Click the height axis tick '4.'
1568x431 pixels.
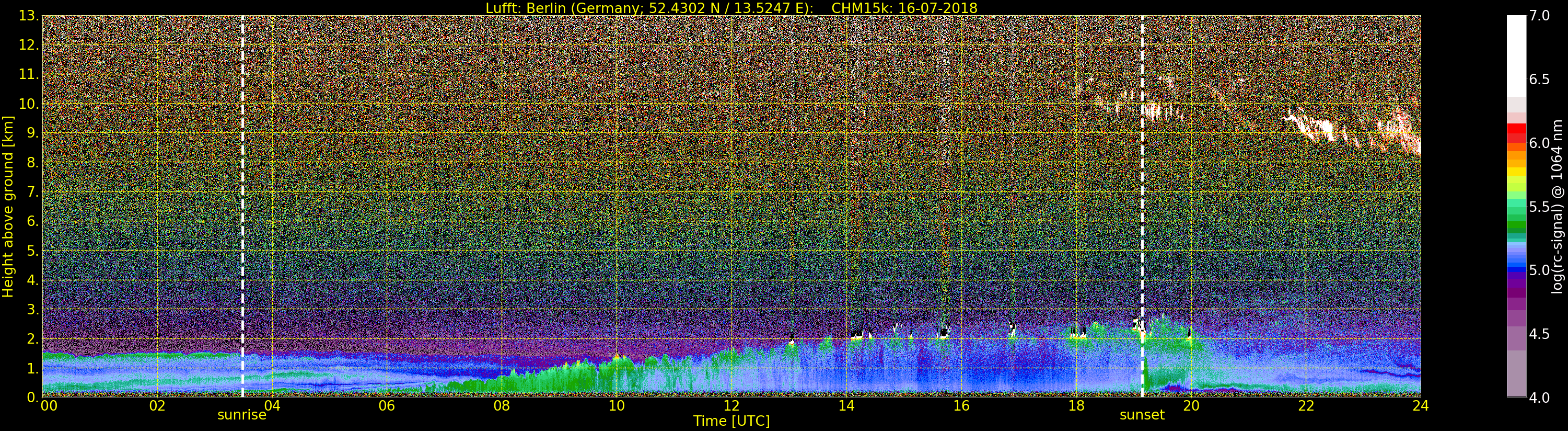(33, 280)
